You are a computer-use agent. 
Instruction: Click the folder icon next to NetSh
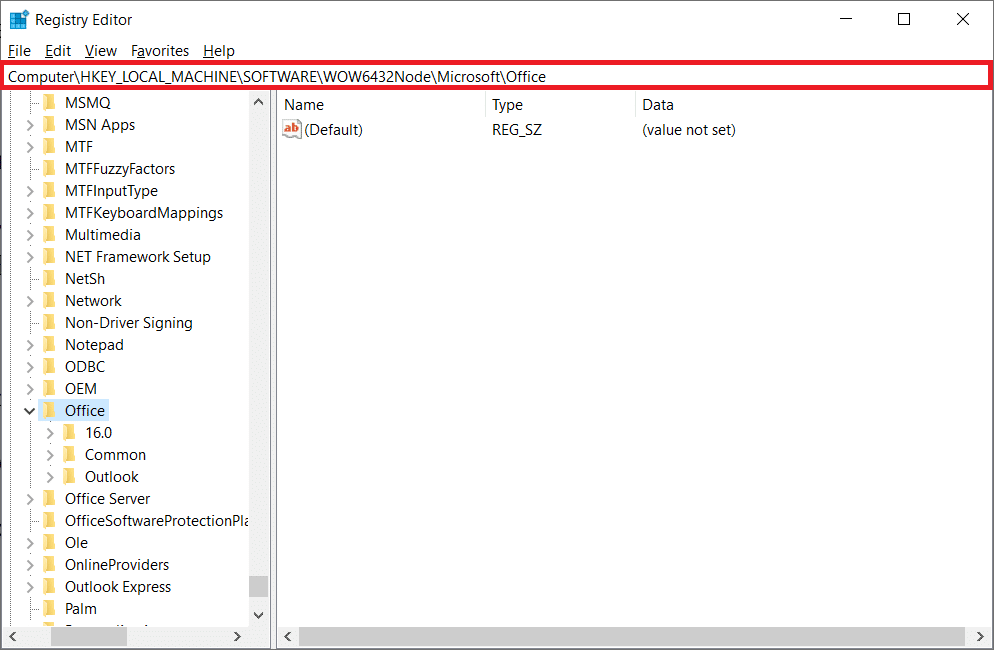pos(49,279)
